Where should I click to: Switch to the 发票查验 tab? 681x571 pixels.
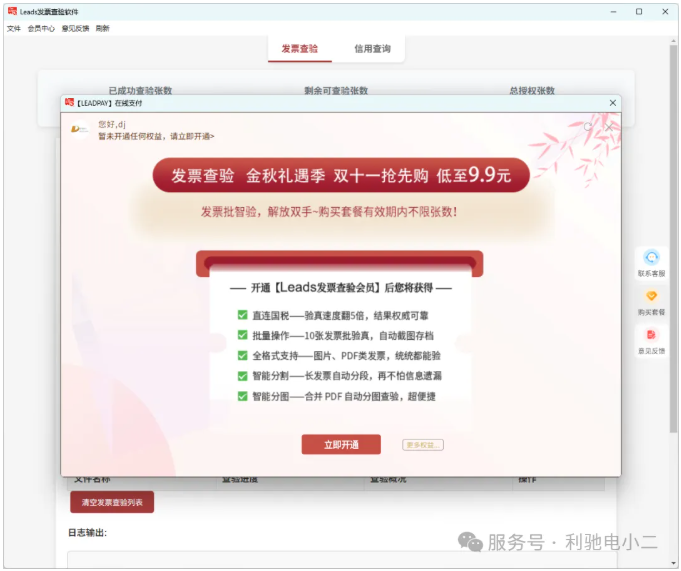point(300,49)
